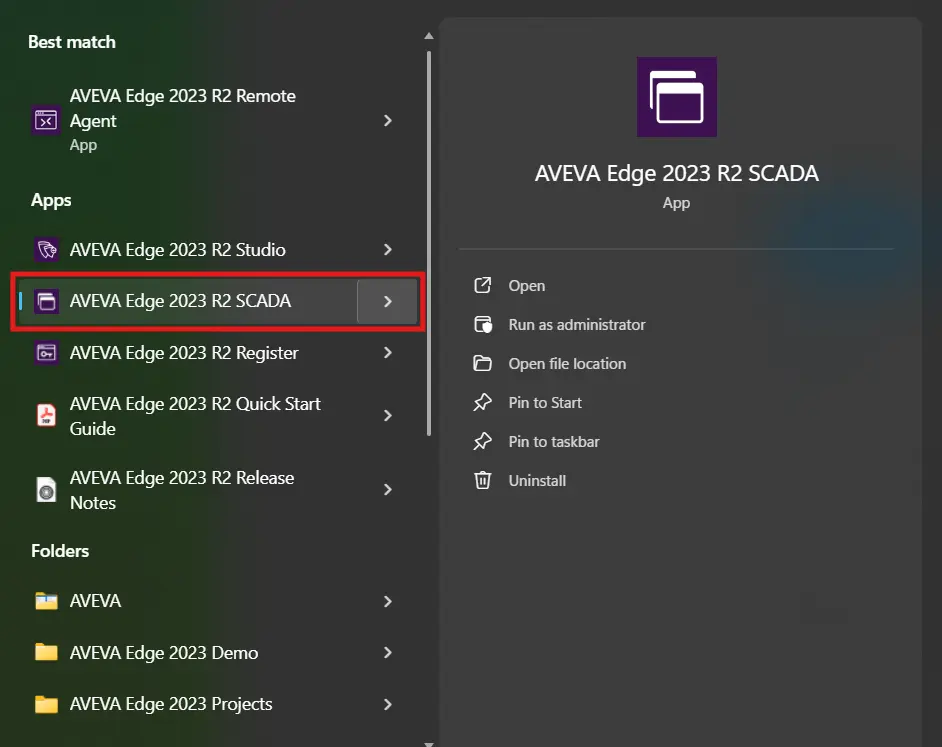Click the Quick Start Guide PDF icon
The height and width of the screenshot is (747, 942).
pyautogui.click(x=46, y=416)
